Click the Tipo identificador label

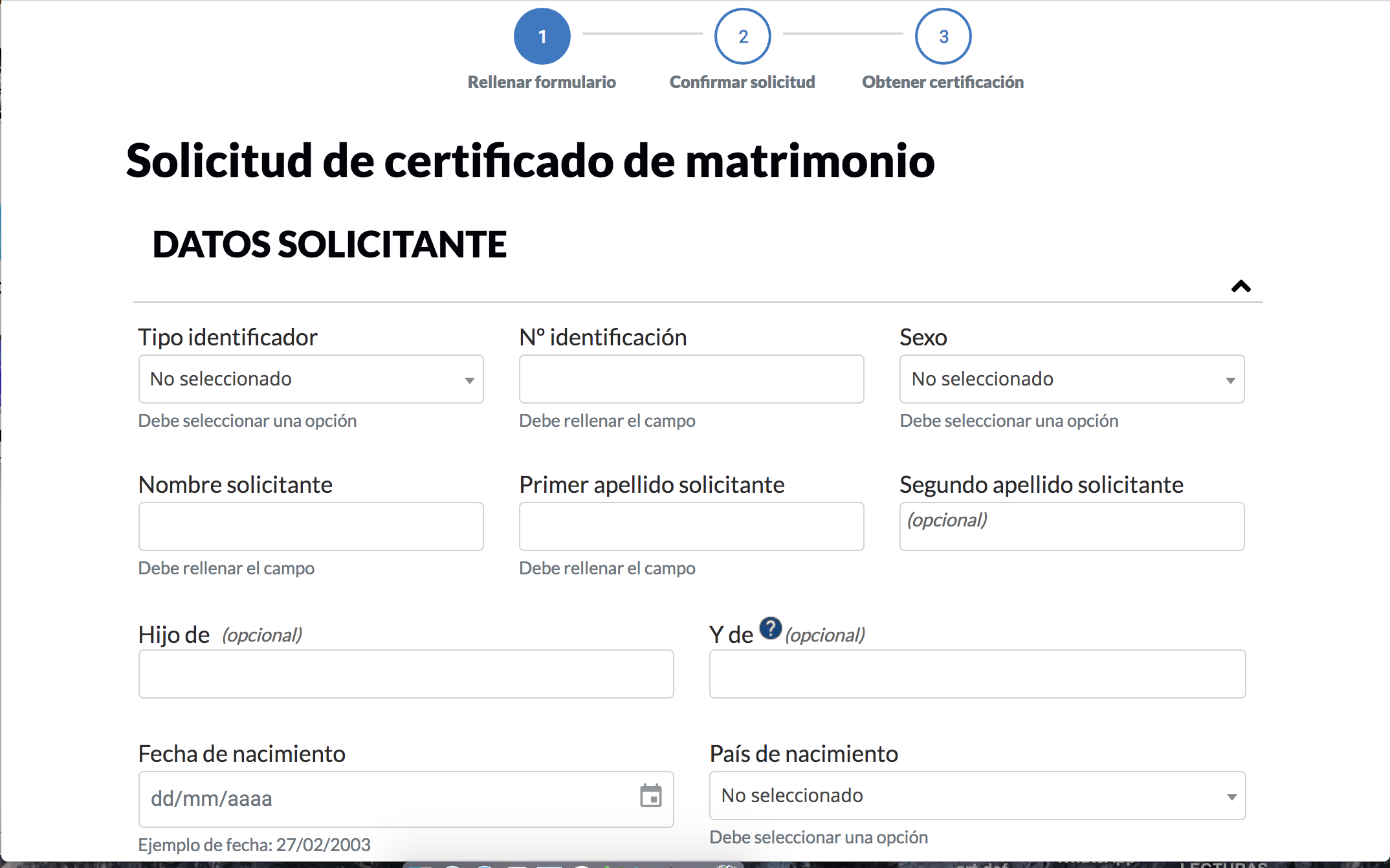[228, 337]
